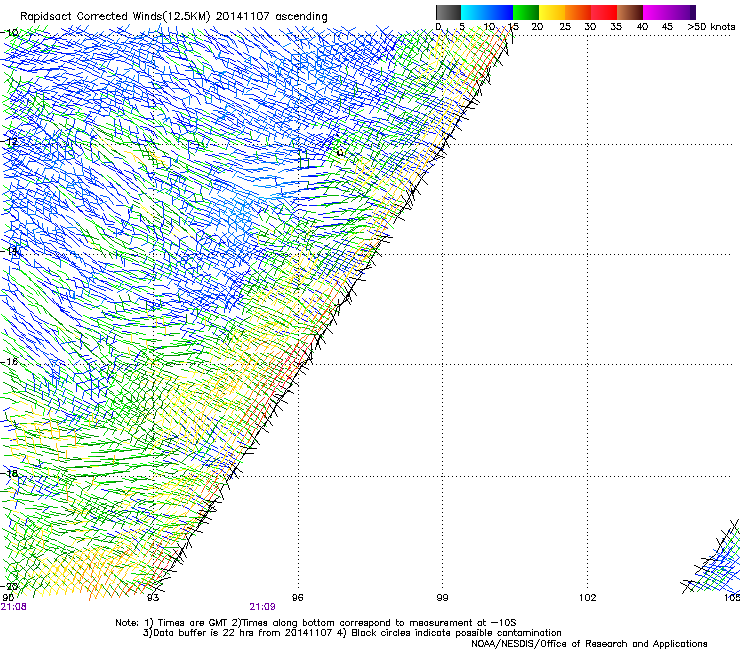Click the "Times are GMT" note

187,623
